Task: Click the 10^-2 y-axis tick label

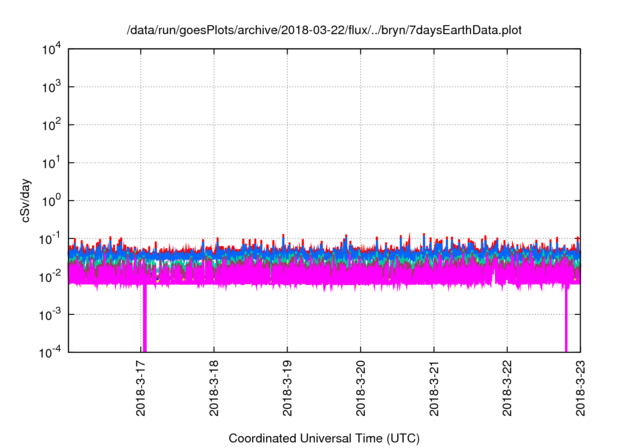Action: click(x=50, y=277)
